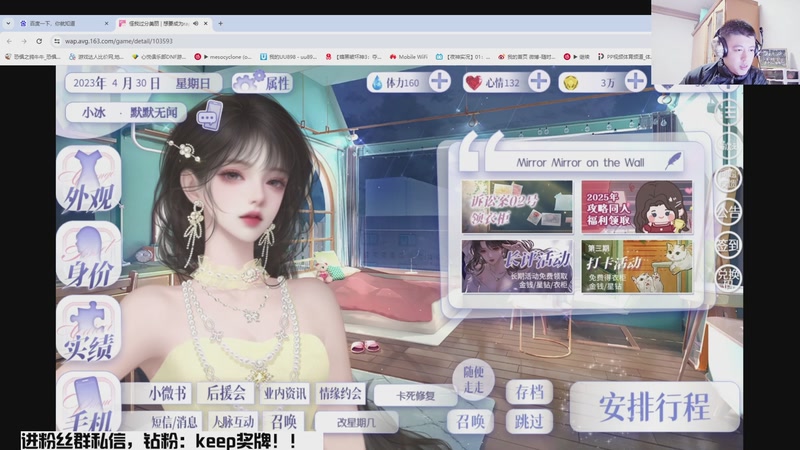This screenshot has height=450, width=800.
Task: Add coins with the gold plus button
Action: [x=635, y=82]
